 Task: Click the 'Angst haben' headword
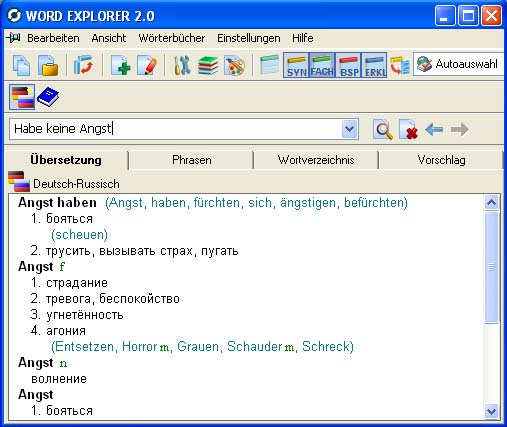pyautogui.click(x=57, y=202)
